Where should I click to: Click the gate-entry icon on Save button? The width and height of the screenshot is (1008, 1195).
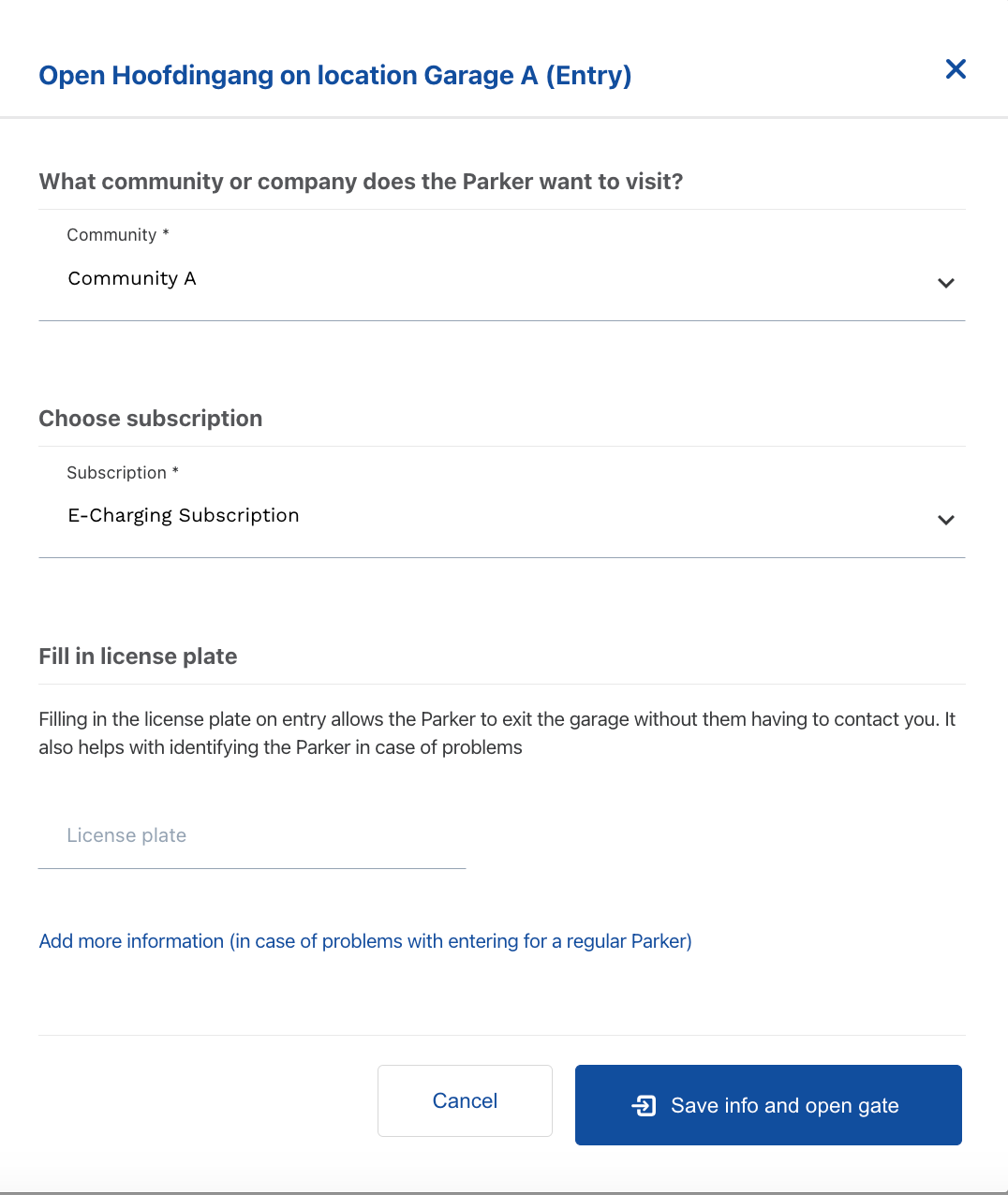click(644, 1106)
